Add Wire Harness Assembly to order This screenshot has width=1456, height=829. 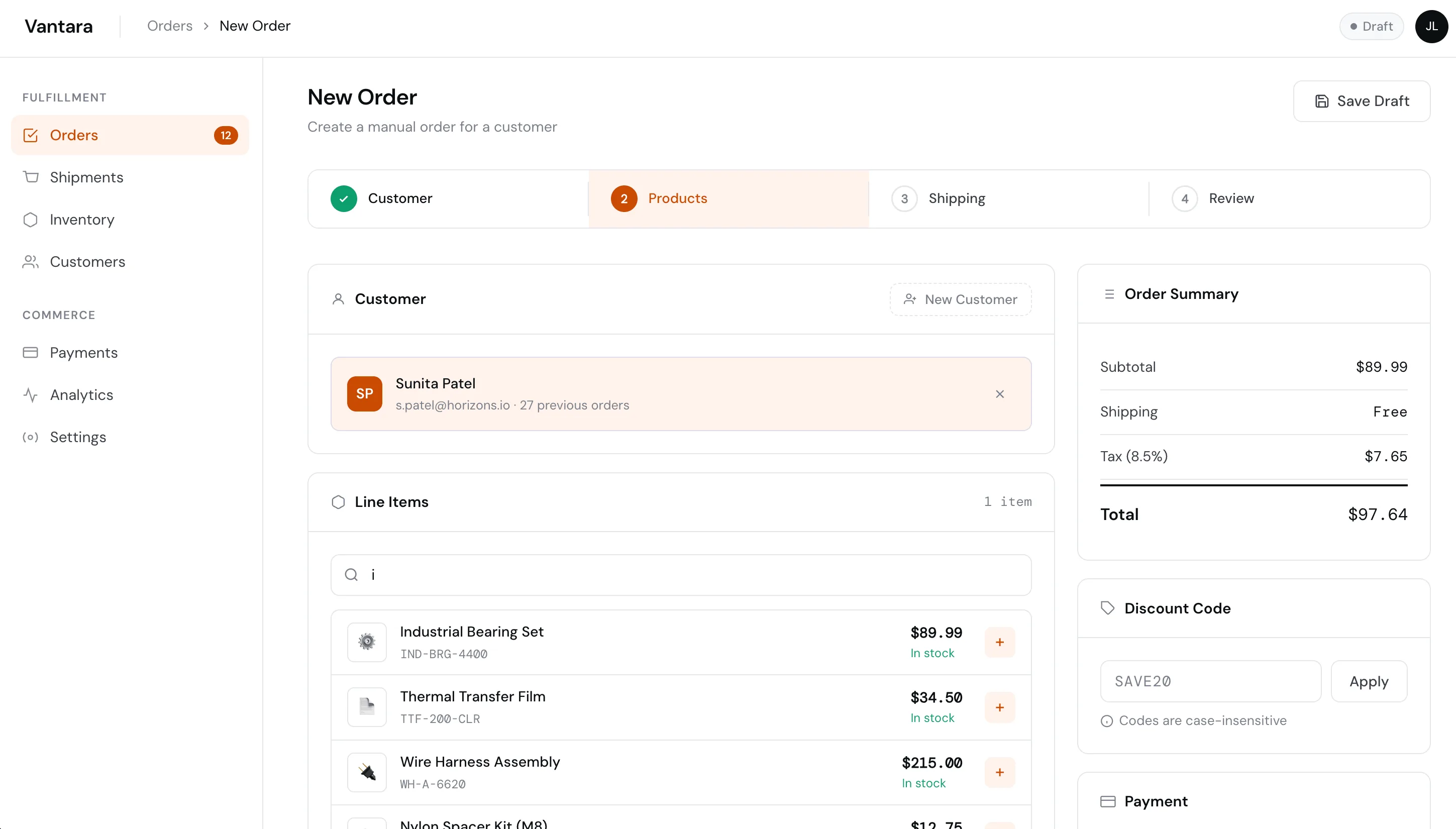pyautogui.click(x=999, y=772)
